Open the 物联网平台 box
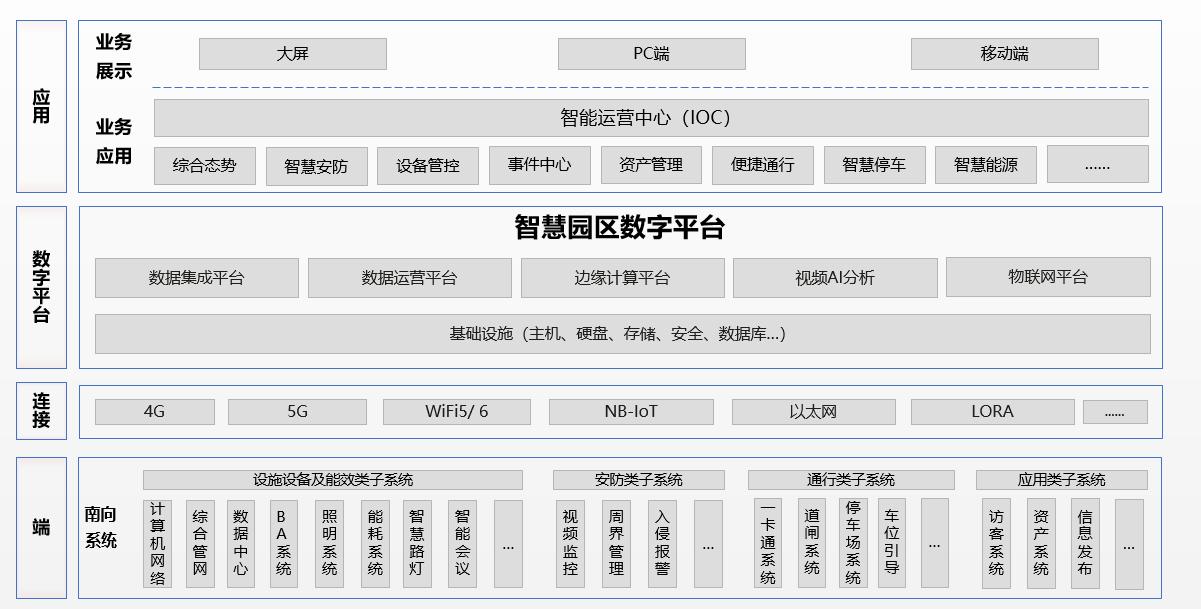This screenshot has height=609, width=1201. [1047, 277]
